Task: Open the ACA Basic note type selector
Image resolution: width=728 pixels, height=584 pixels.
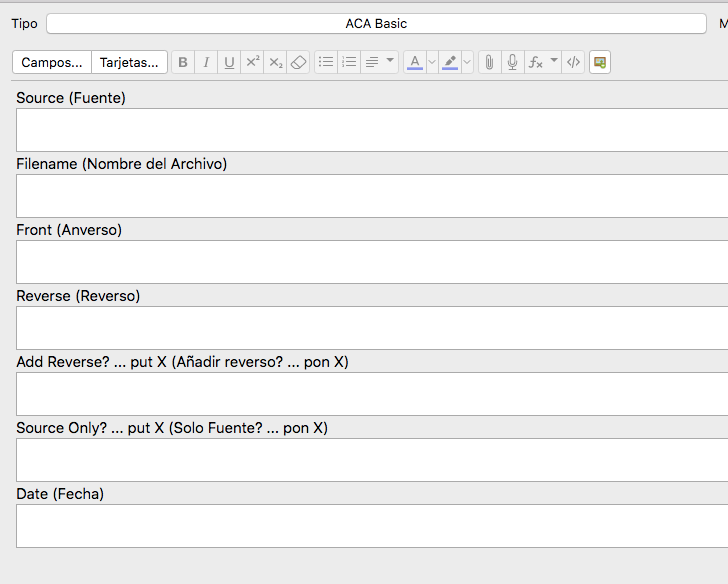Action: [376, 23]
